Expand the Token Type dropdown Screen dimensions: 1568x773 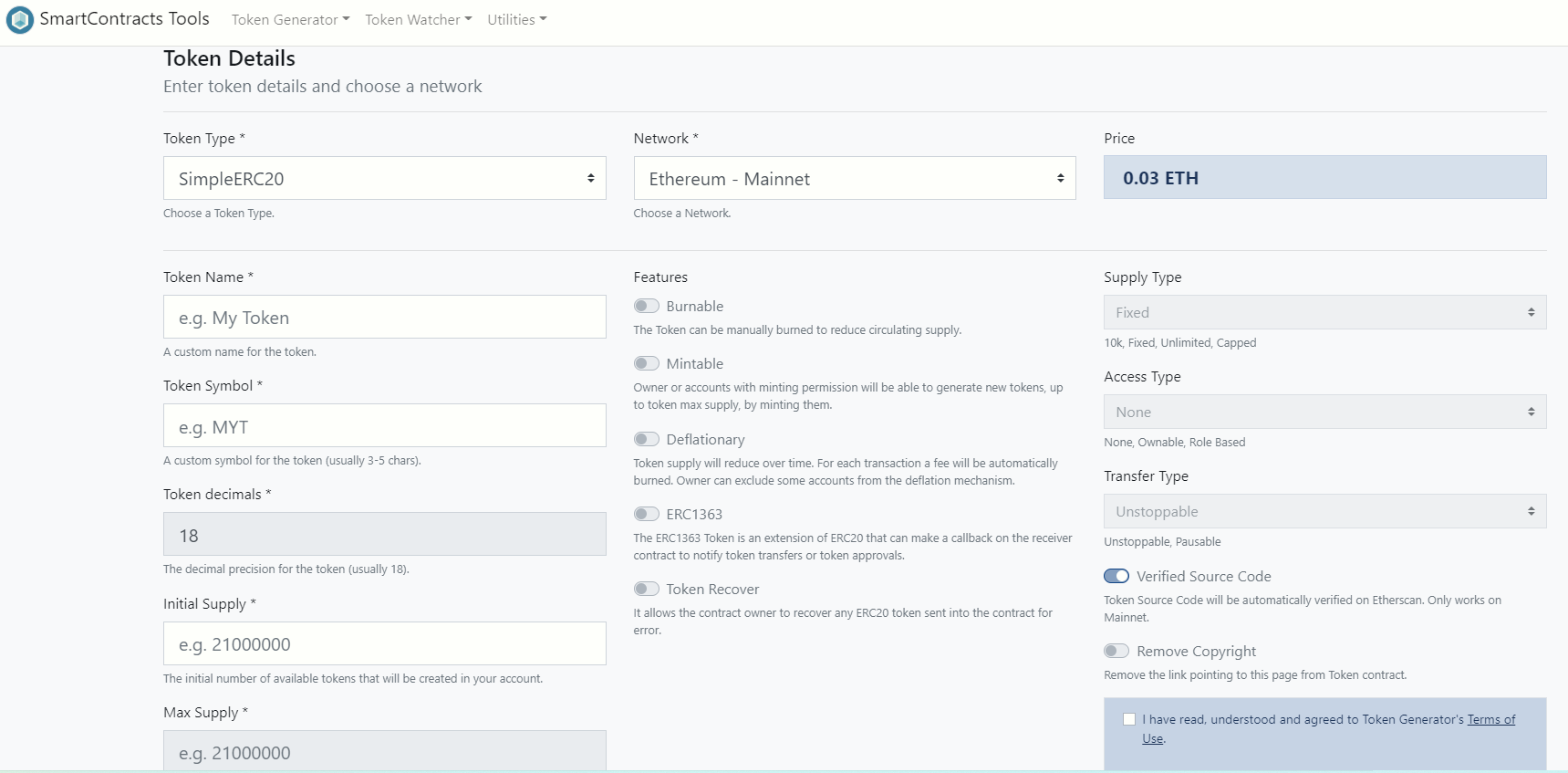(x=384, y=178)
